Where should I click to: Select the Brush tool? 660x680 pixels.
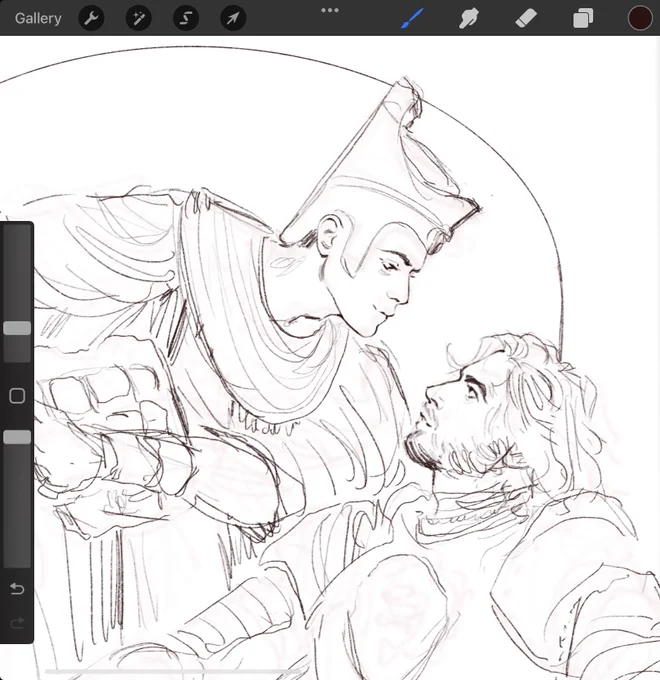click(x=412, y=19)
